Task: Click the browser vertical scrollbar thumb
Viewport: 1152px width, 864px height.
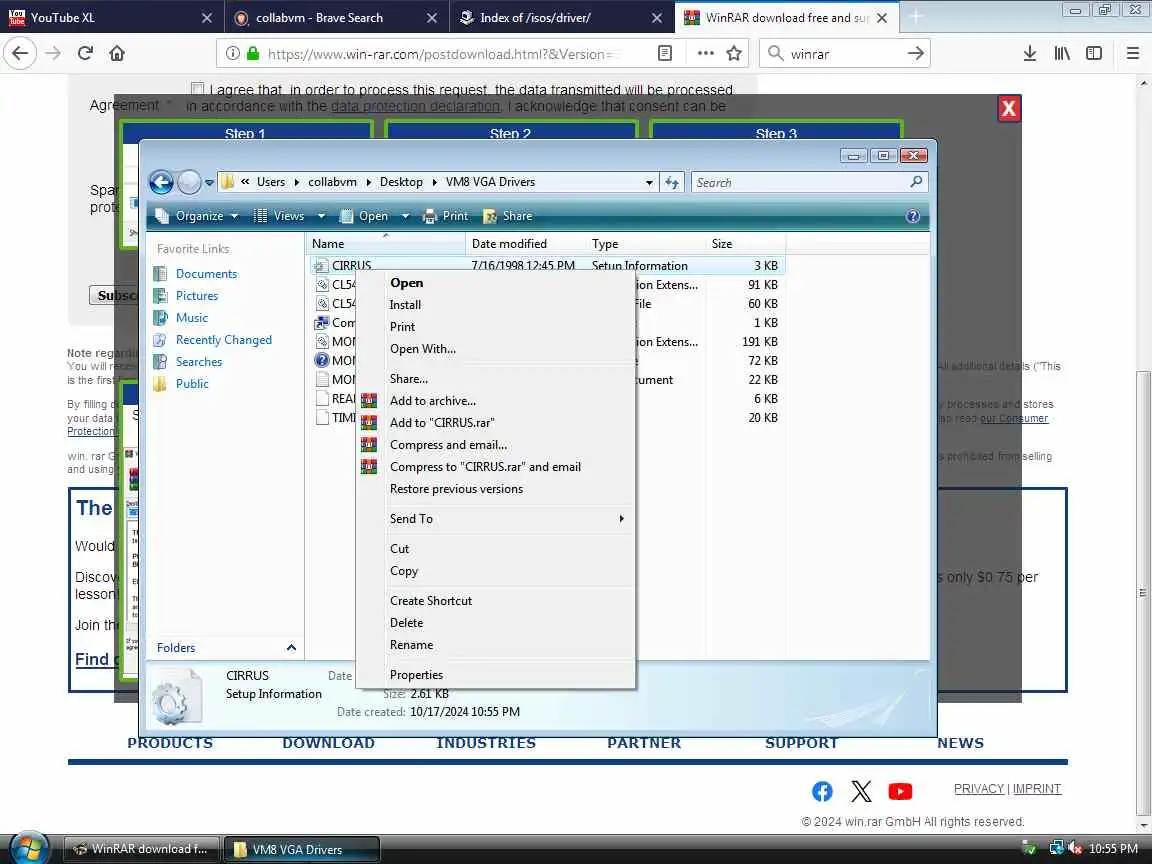Action: 1142,593
